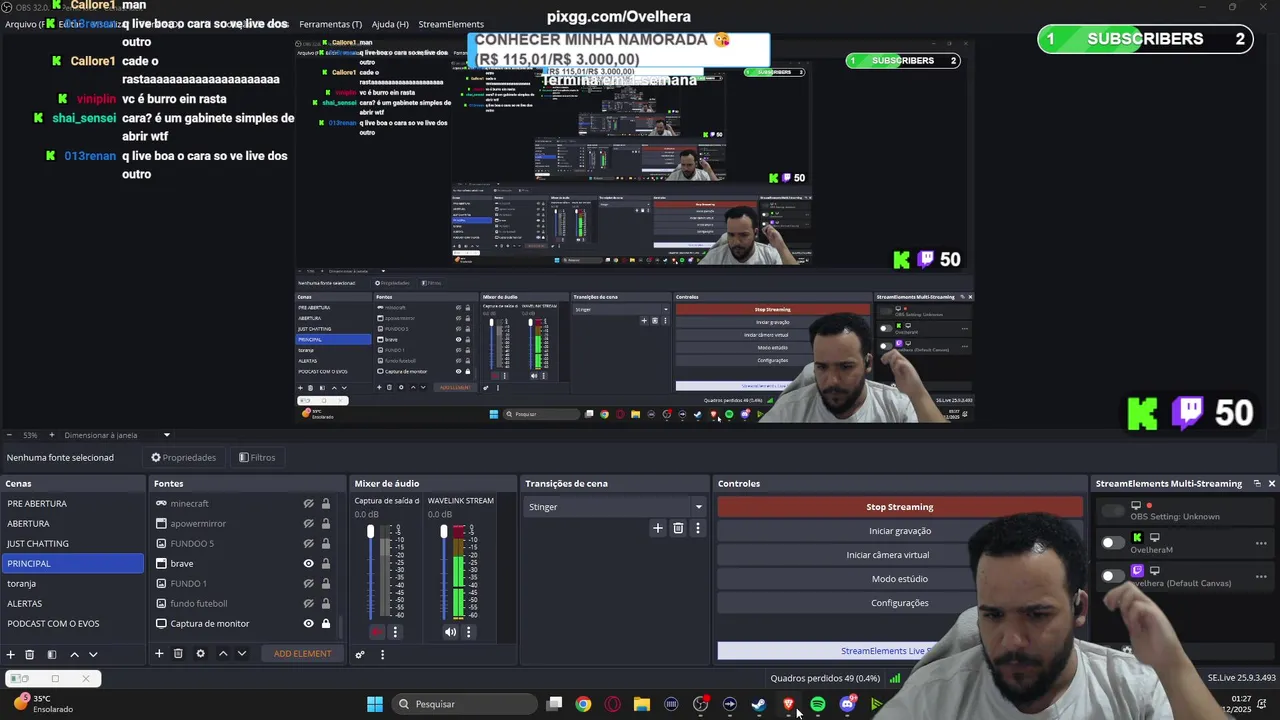Image resolution: width=1280 pixels, height=720 pixels.
Task: Adjust WAVELINK STREAM volume slider
Action: click(x=444, y=572)
